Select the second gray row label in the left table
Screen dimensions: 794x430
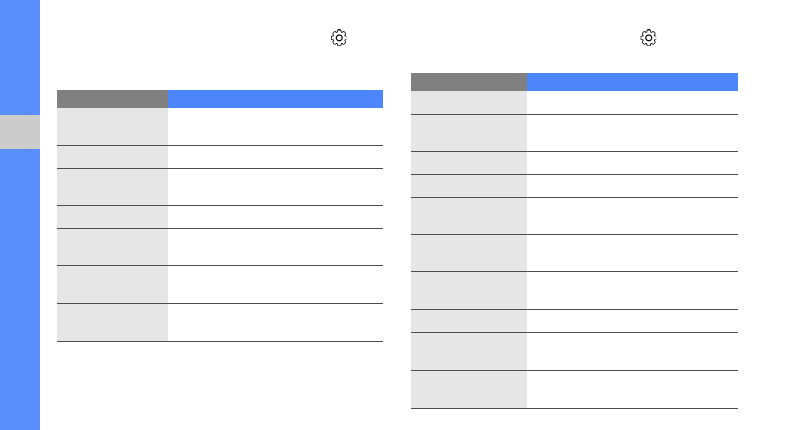point(112,157)
